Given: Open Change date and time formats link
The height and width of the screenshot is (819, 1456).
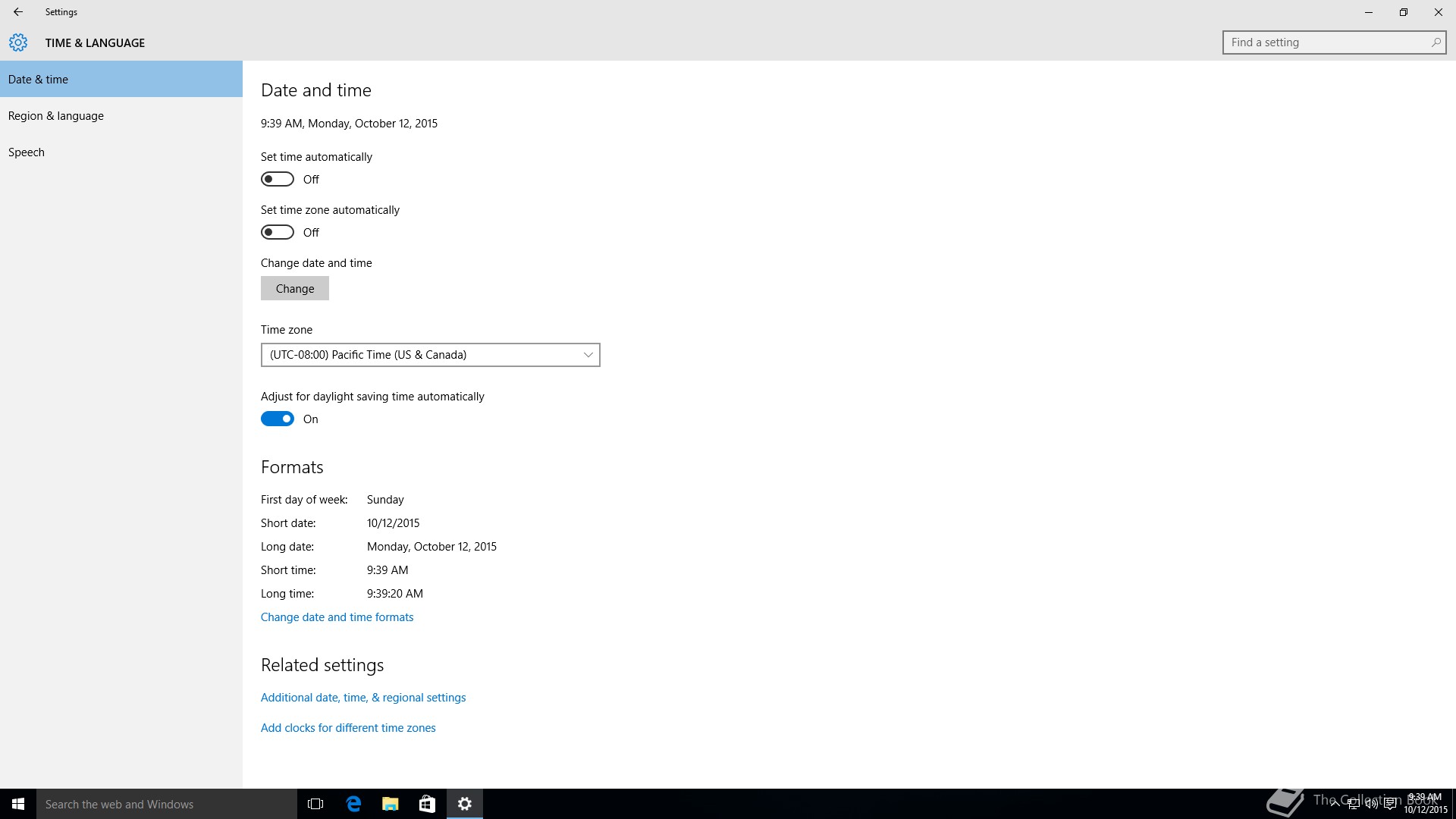Looking at the screenshot, I should pyautogui.click(x=337, y=617).
